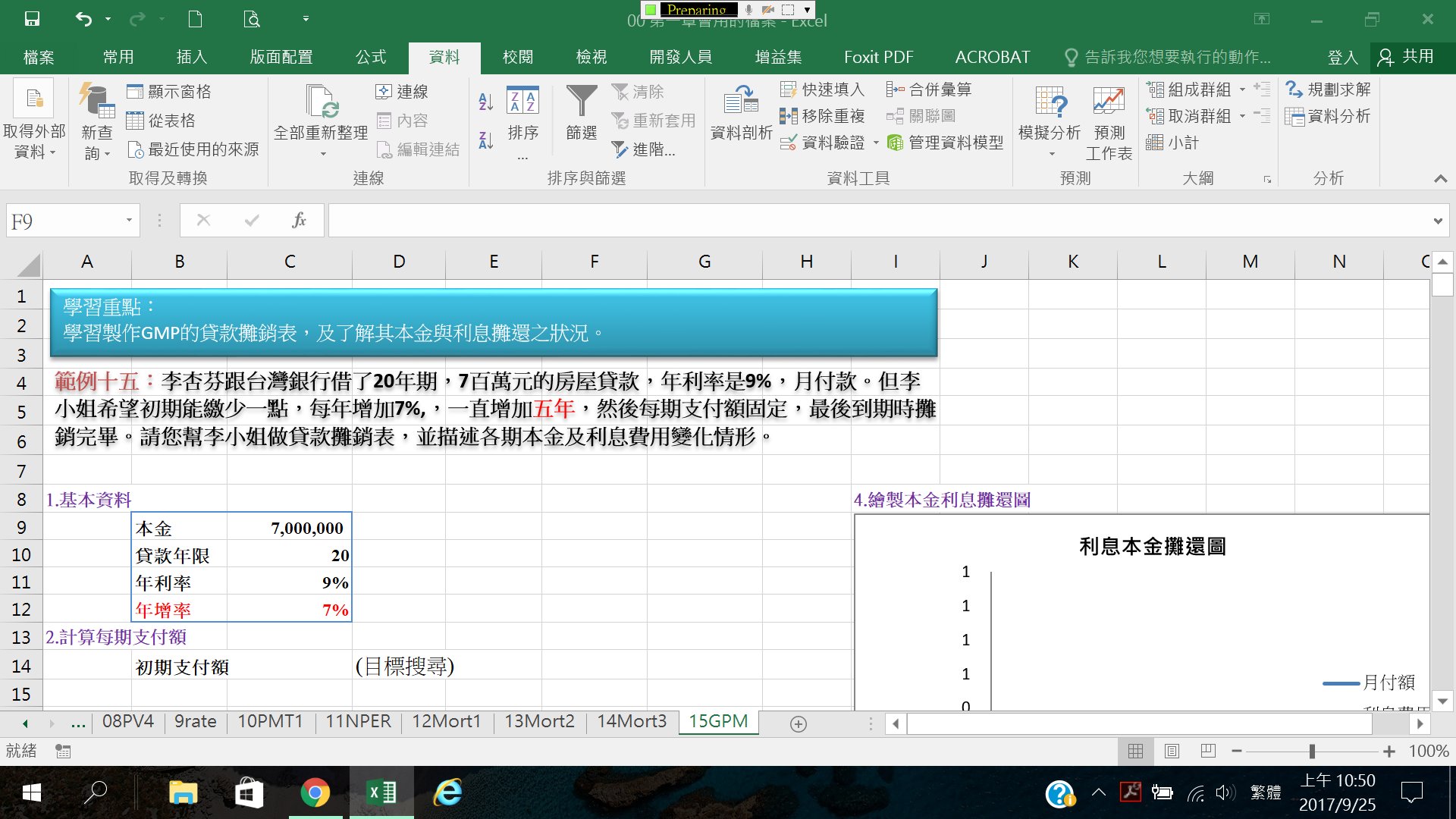Click zoom out minus button
This screenshot has height=819, width=1456.
click(x=1237, y=752)
